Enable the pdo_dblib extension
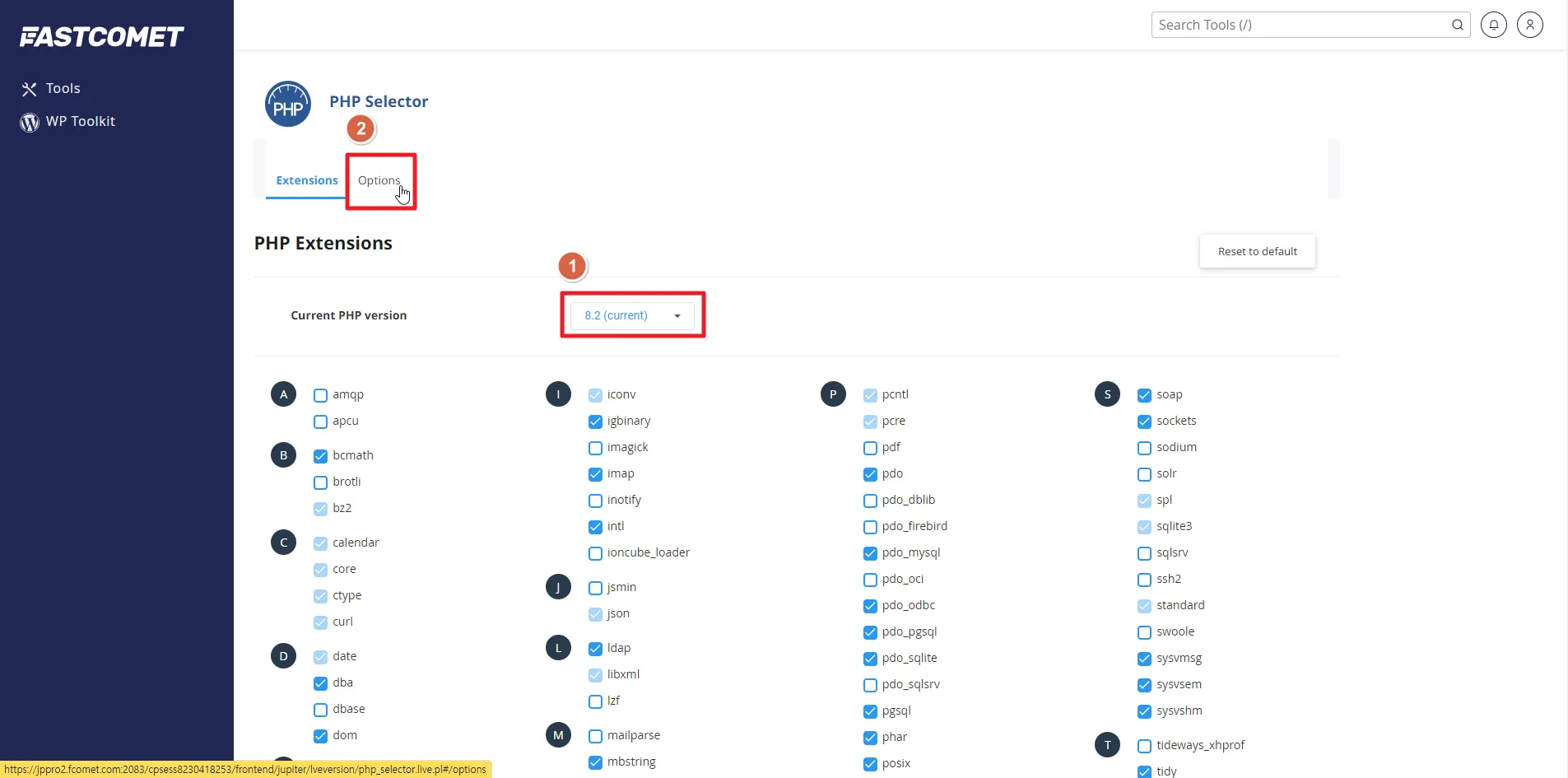1568x778 pixels. (x=870, y=501)
